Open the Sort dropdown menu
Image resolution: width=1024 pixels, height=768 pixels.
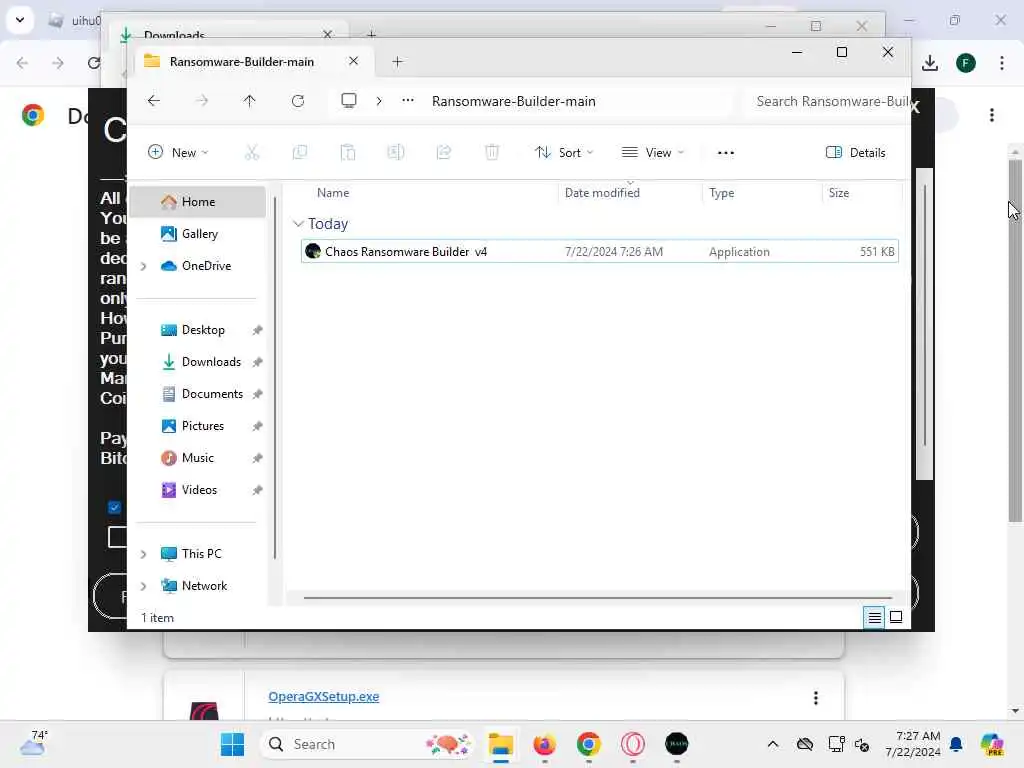[564, 152]
